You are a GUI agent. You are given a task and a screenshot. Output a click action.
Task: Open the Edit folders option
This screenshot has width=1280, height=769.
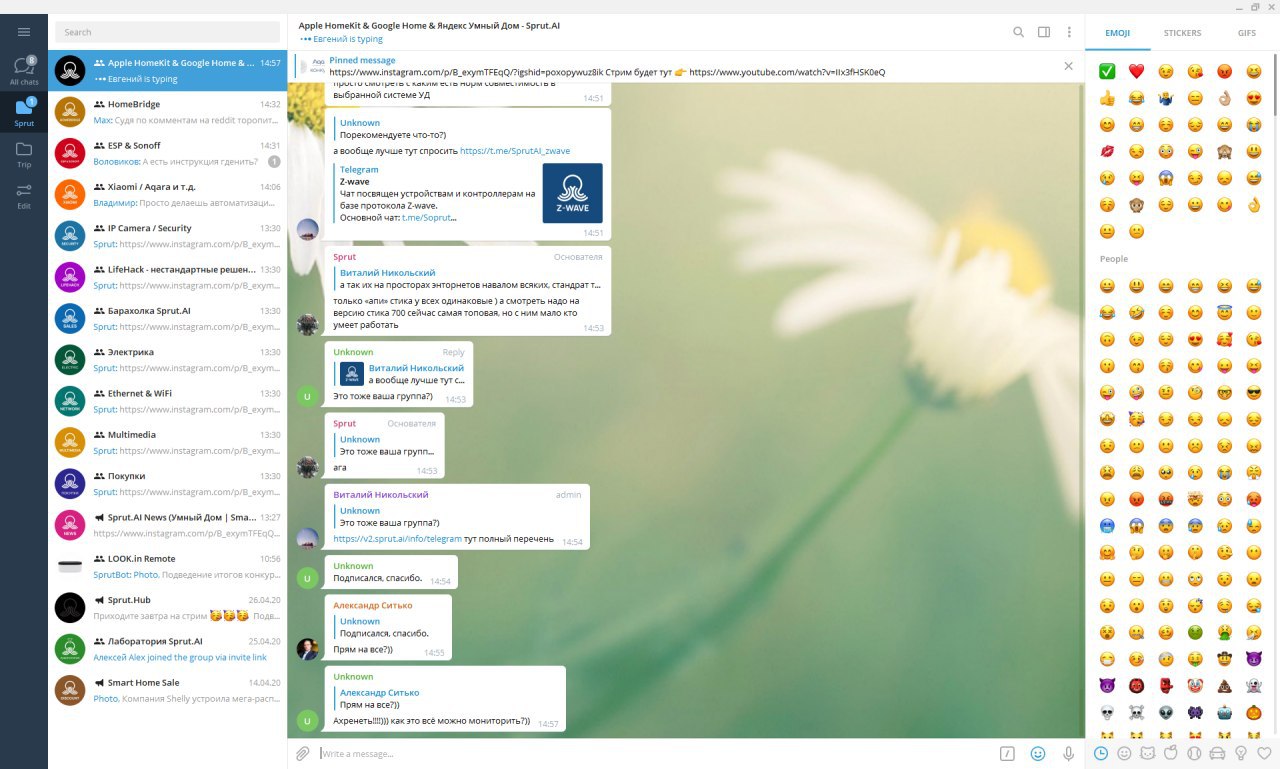(x=24, y=196)
